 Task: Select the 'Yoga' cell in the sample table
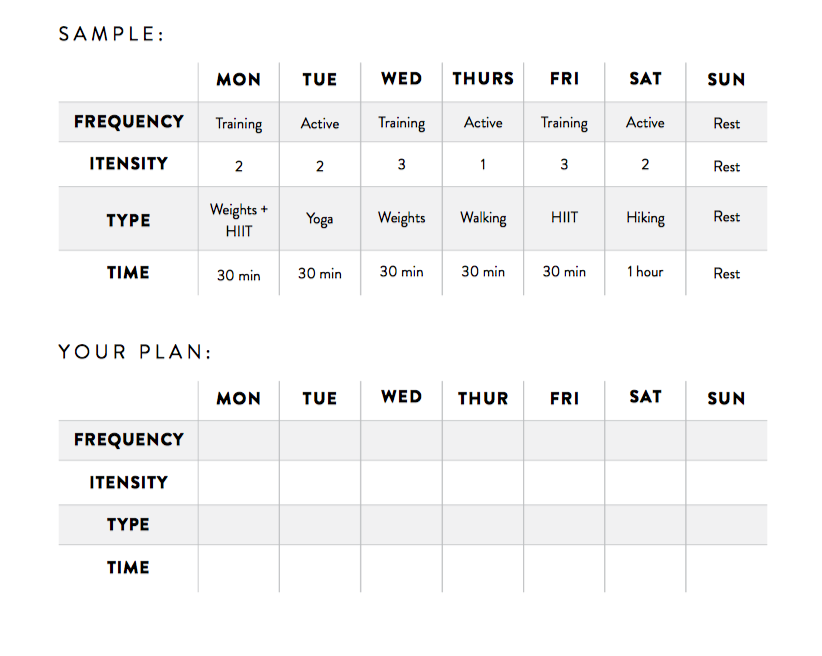pyautogui.click(x=320, y=219)
